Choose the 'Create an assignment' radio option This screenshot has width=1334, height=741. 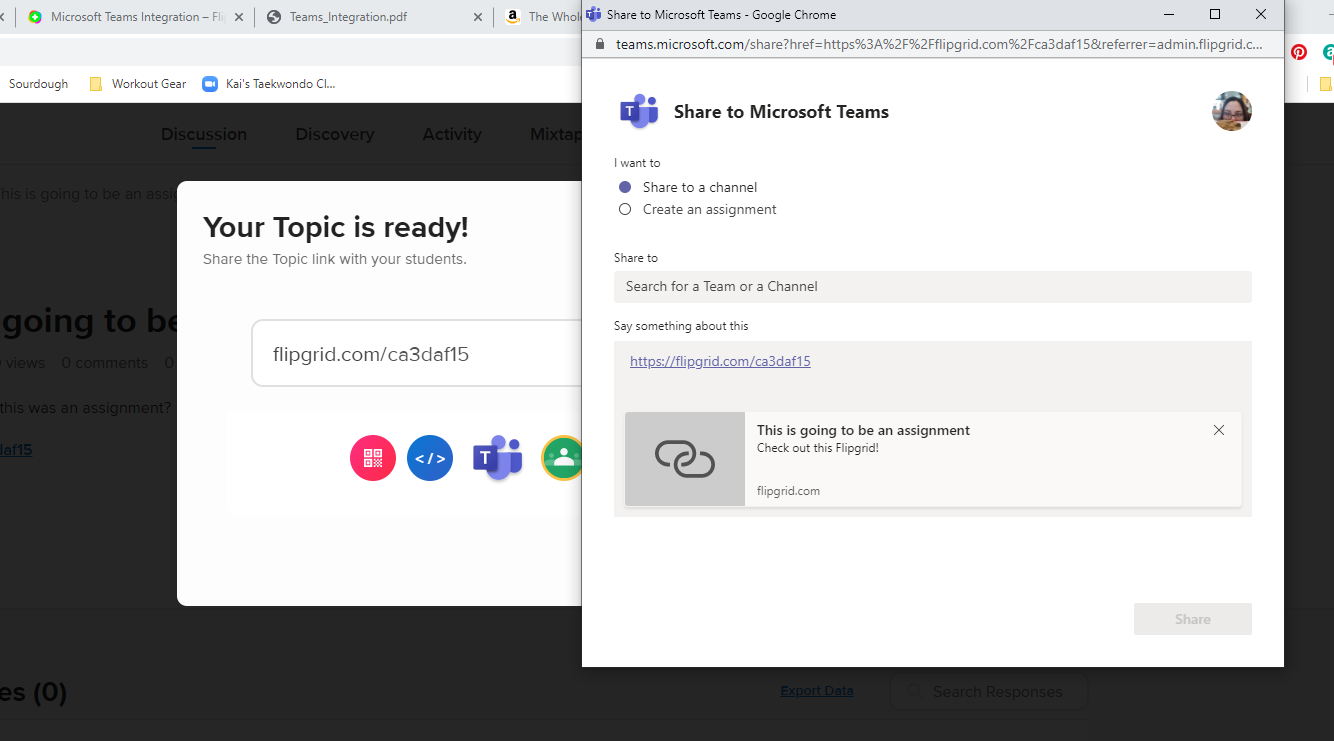(x=625, y=209)
